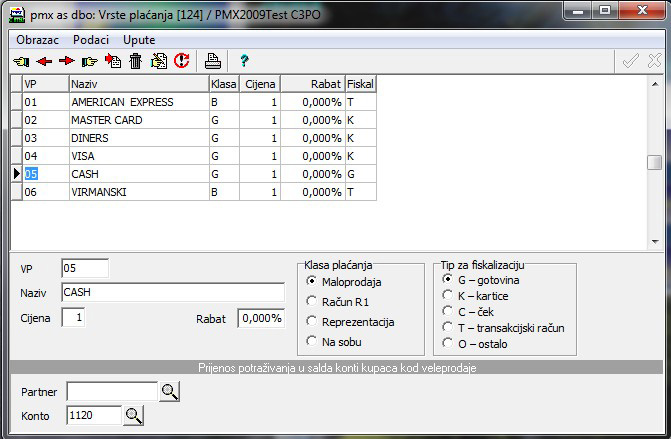Click the Konto field with 1120

tap(94, 415)
